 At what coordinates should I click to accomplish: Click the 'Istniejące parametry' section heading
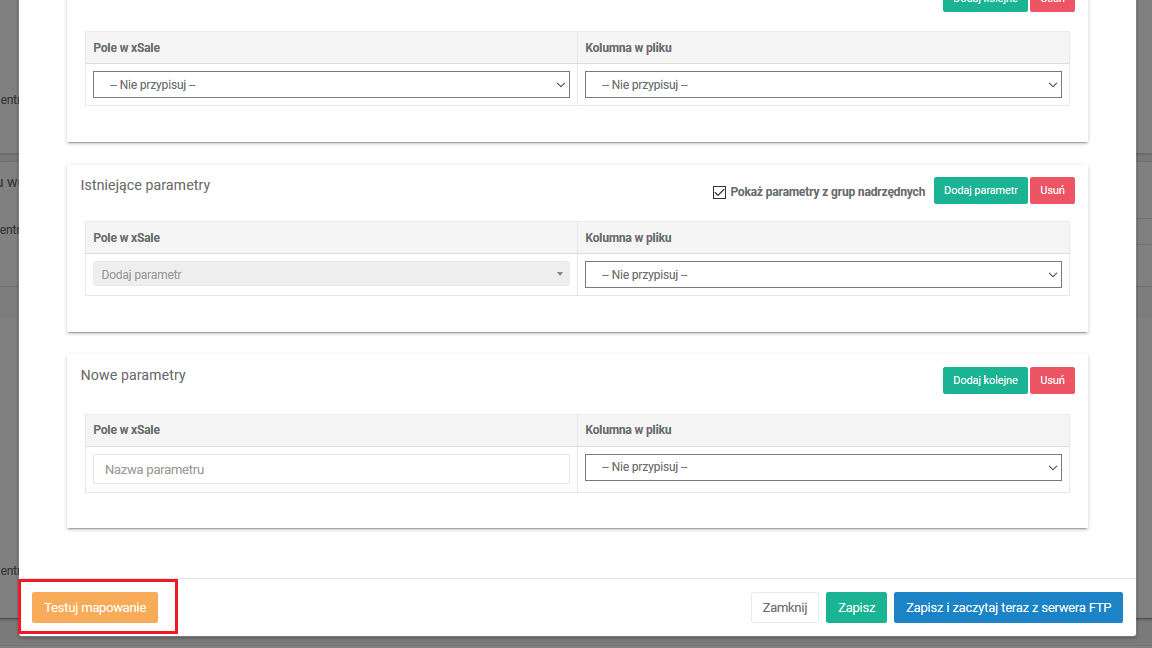point(145,185)
